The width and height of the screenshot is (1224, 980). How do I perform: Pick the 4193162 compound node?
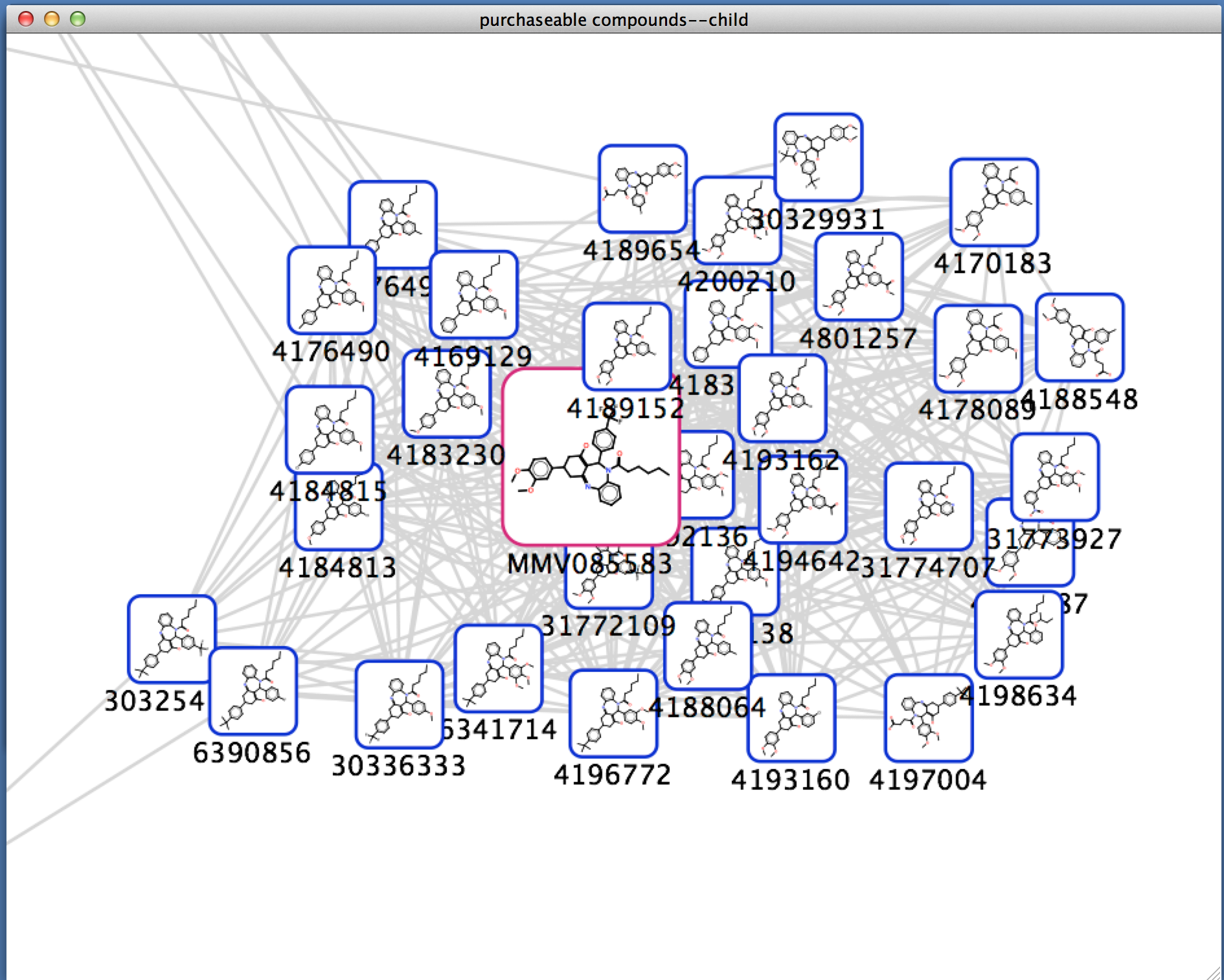tap(782, 398)
